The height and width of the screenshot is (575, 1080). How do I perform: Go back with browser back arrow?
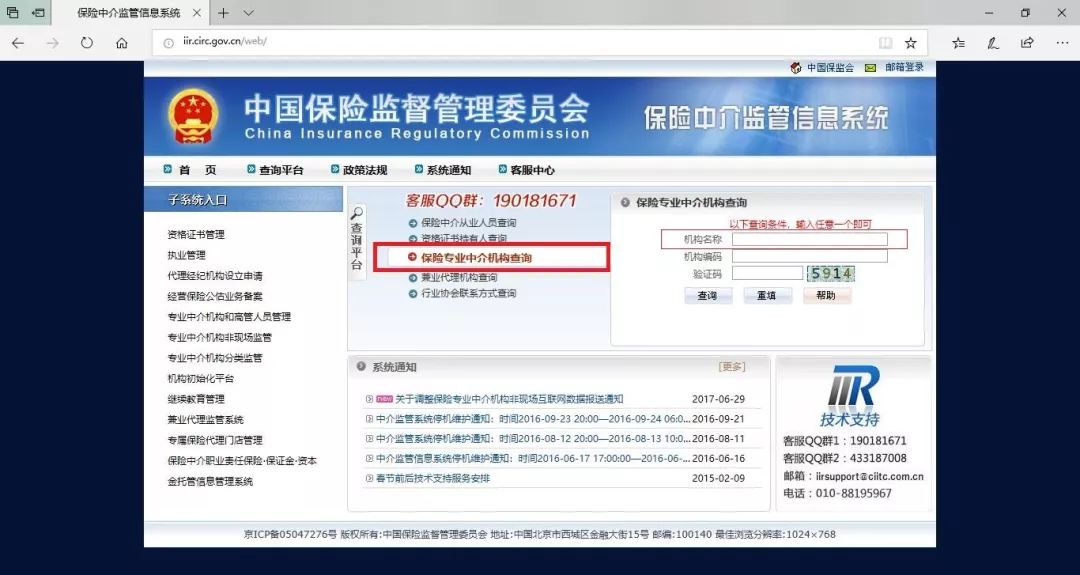[18, 43]
